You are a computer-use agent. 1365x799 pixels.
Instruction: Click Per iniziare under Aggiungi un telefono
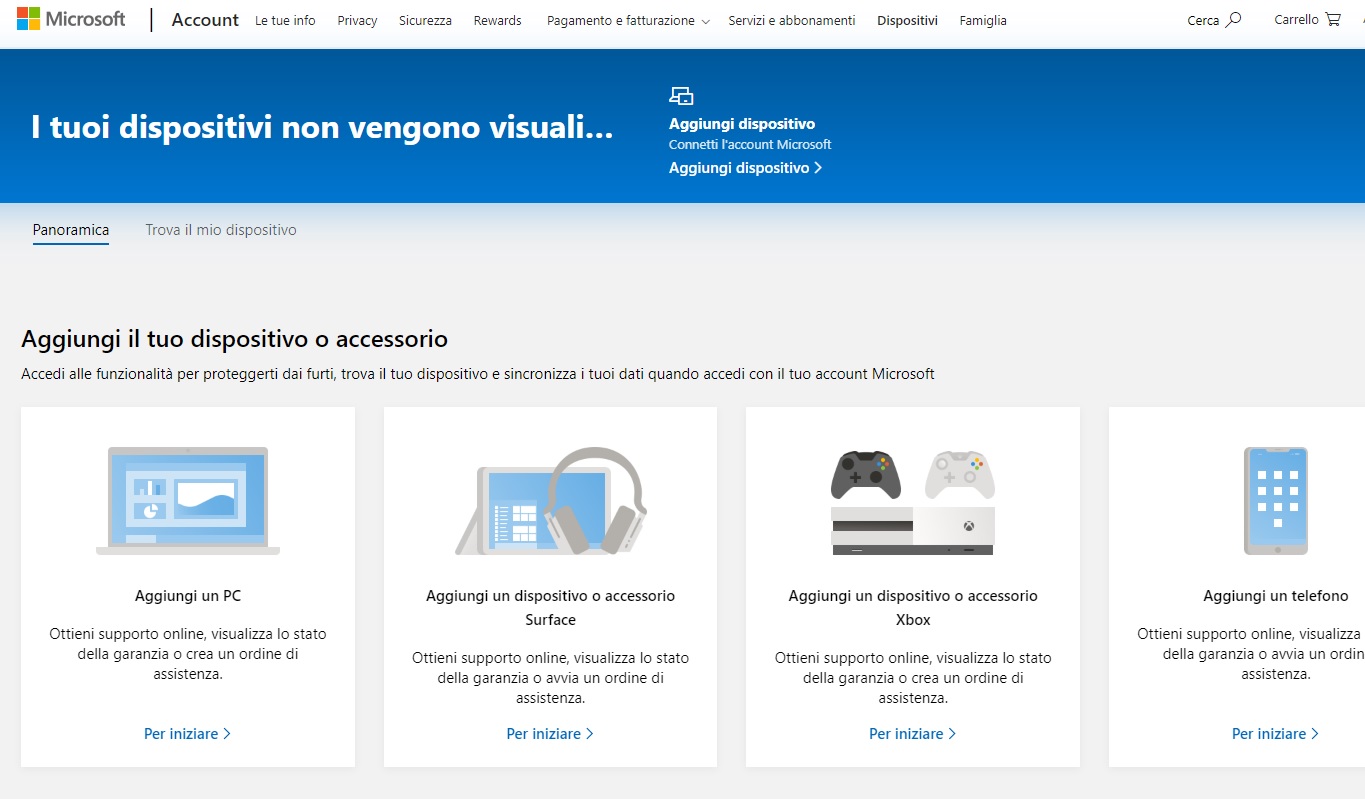1275,734
